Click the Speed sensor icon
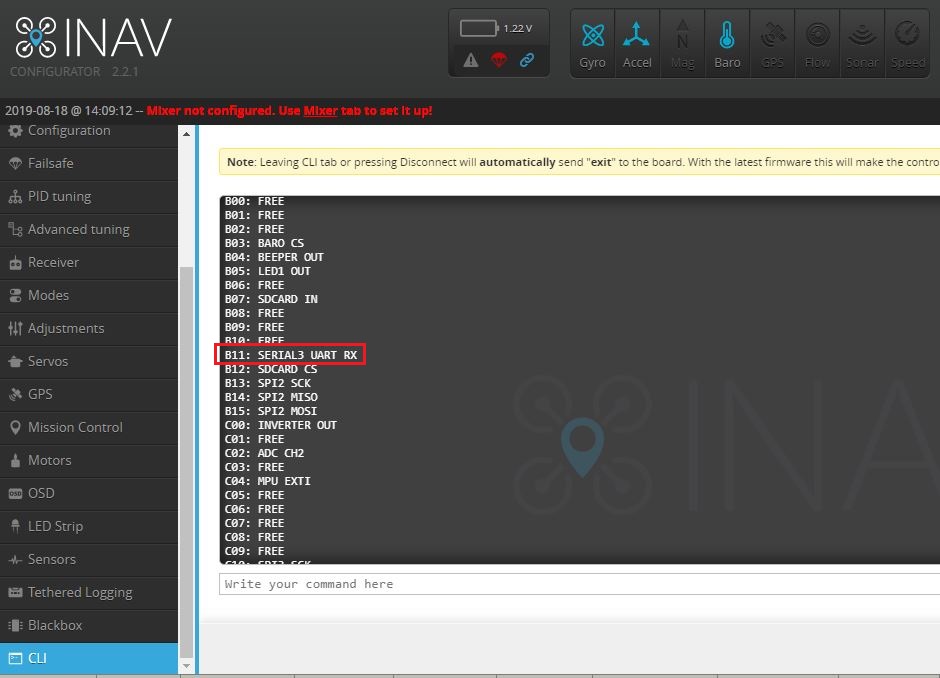This screenshot has width=940, height=678. (907, 42)
